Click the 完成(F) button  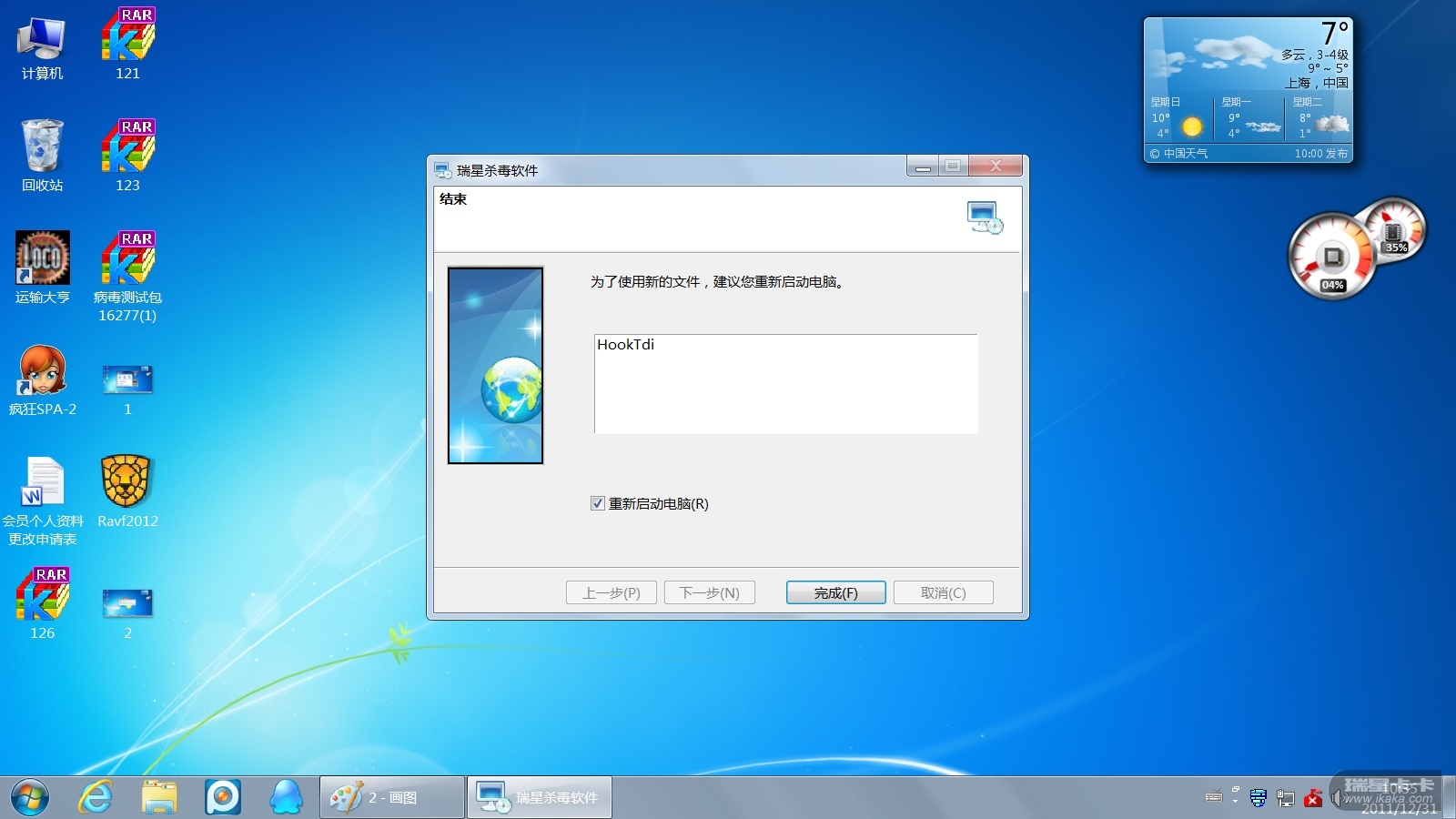pos(835,592)
